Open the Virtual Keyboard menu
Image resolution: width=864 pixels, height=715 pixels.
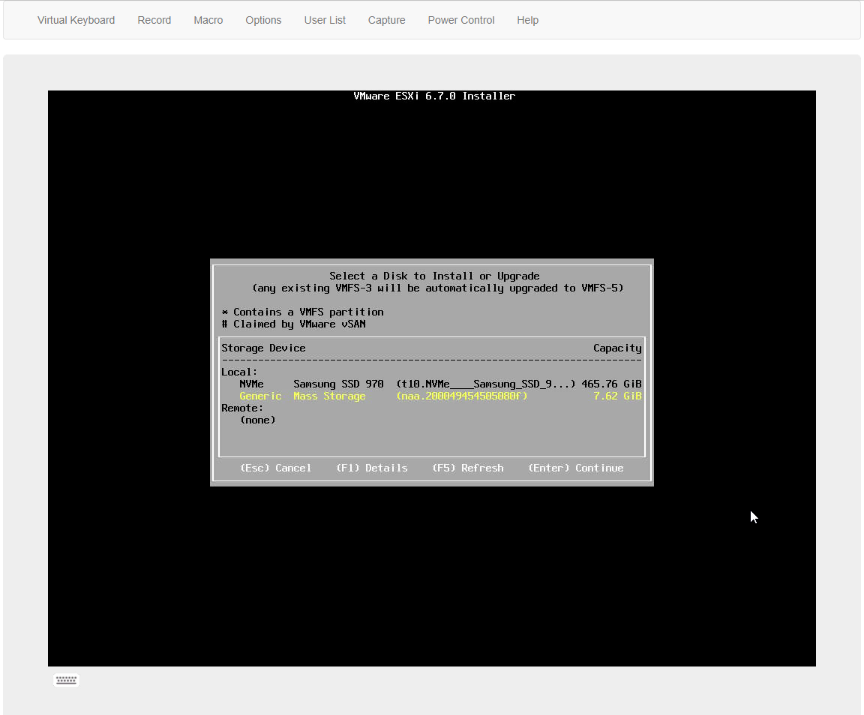tap(76, 20)
